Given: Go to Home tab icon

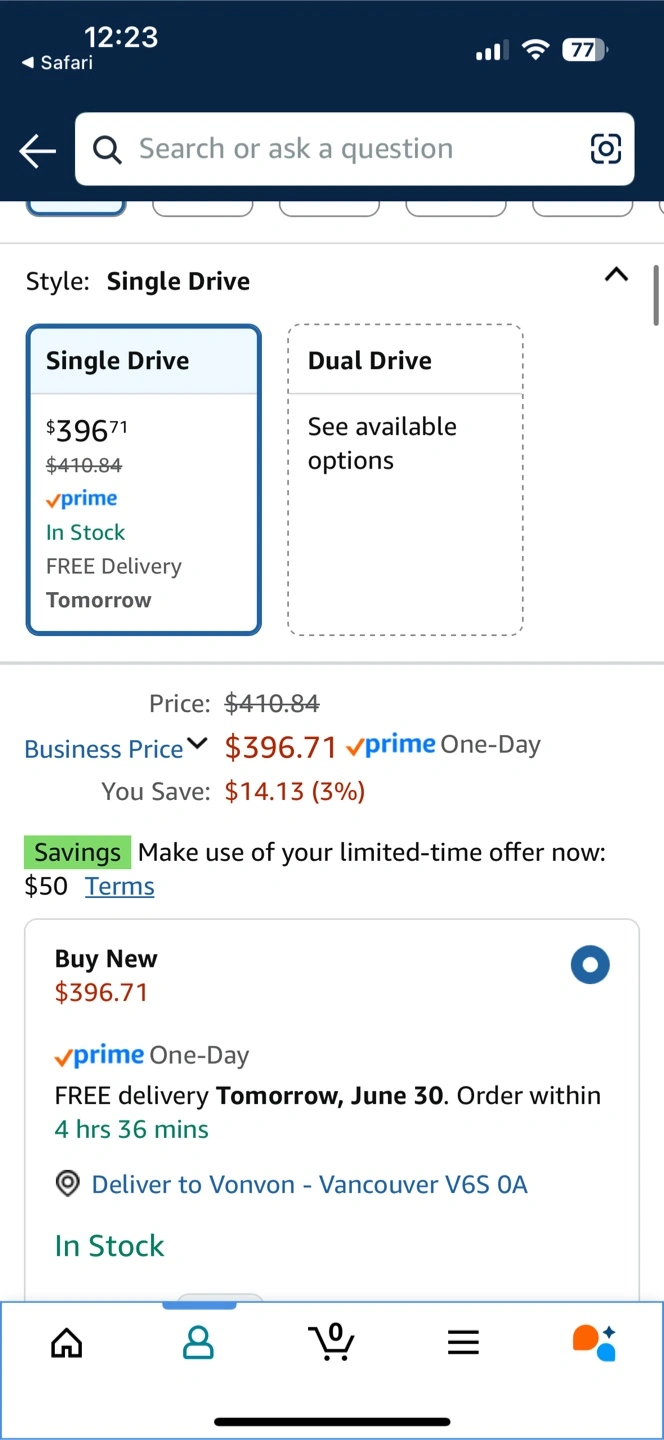Looking at the screenshot, I should pos(67,1342).
